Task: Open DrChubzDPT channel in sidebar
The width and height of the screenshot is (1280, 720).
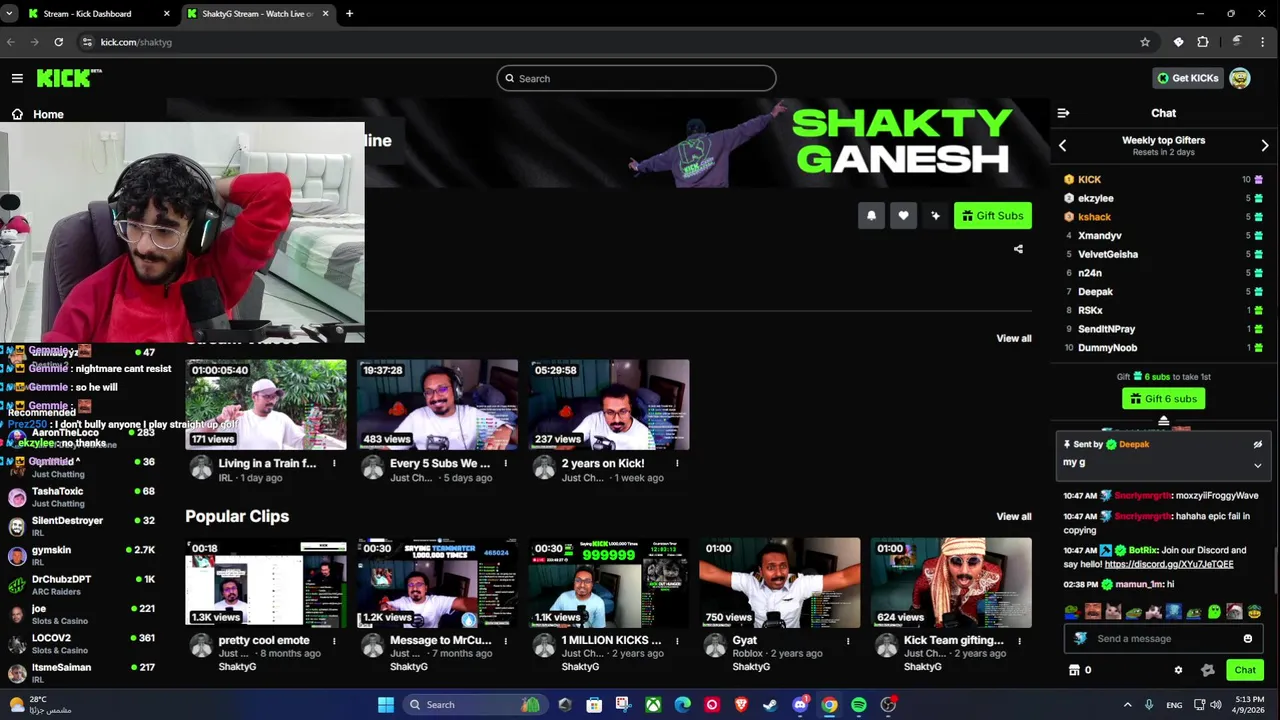Action: click(83, 585)
